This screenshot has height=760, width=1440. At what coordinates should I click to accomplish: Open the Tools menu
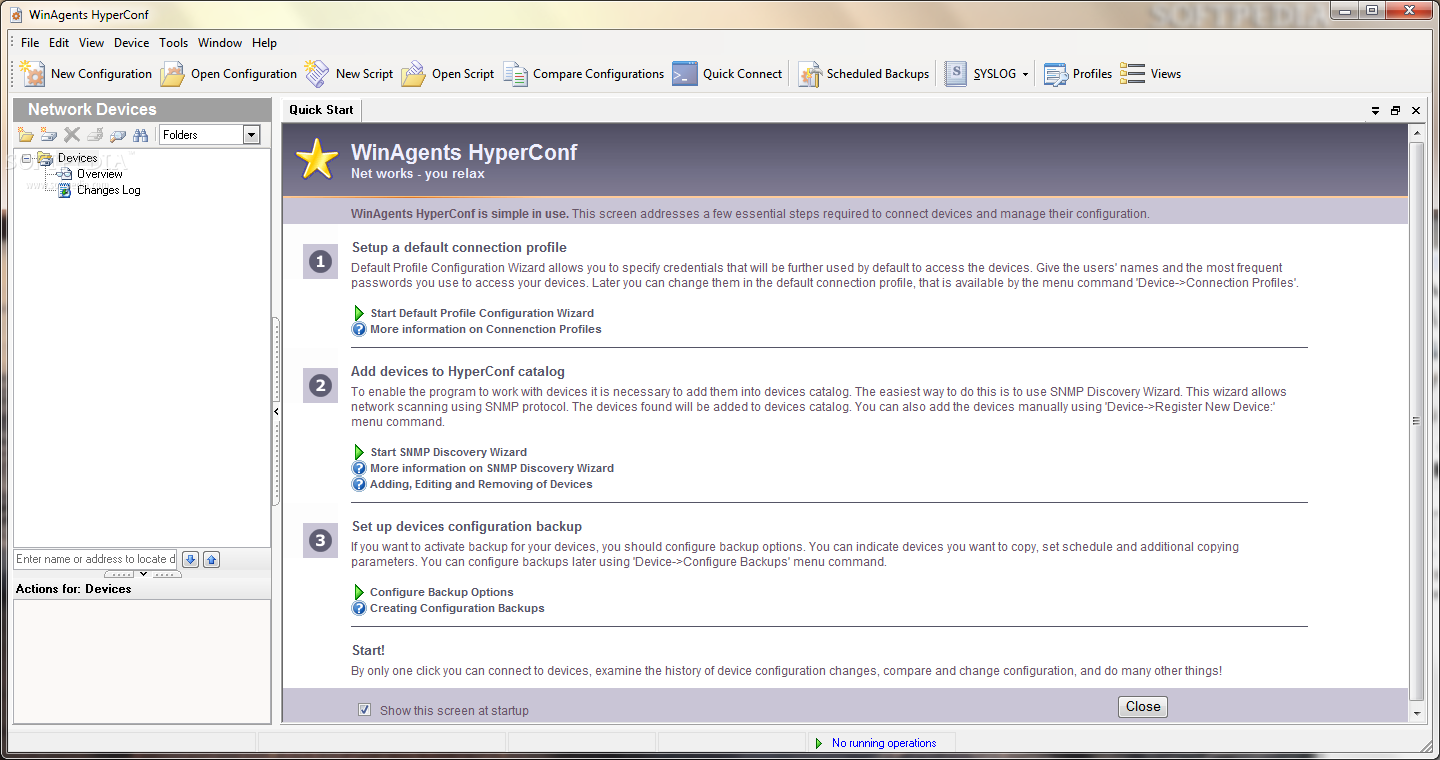174,43
